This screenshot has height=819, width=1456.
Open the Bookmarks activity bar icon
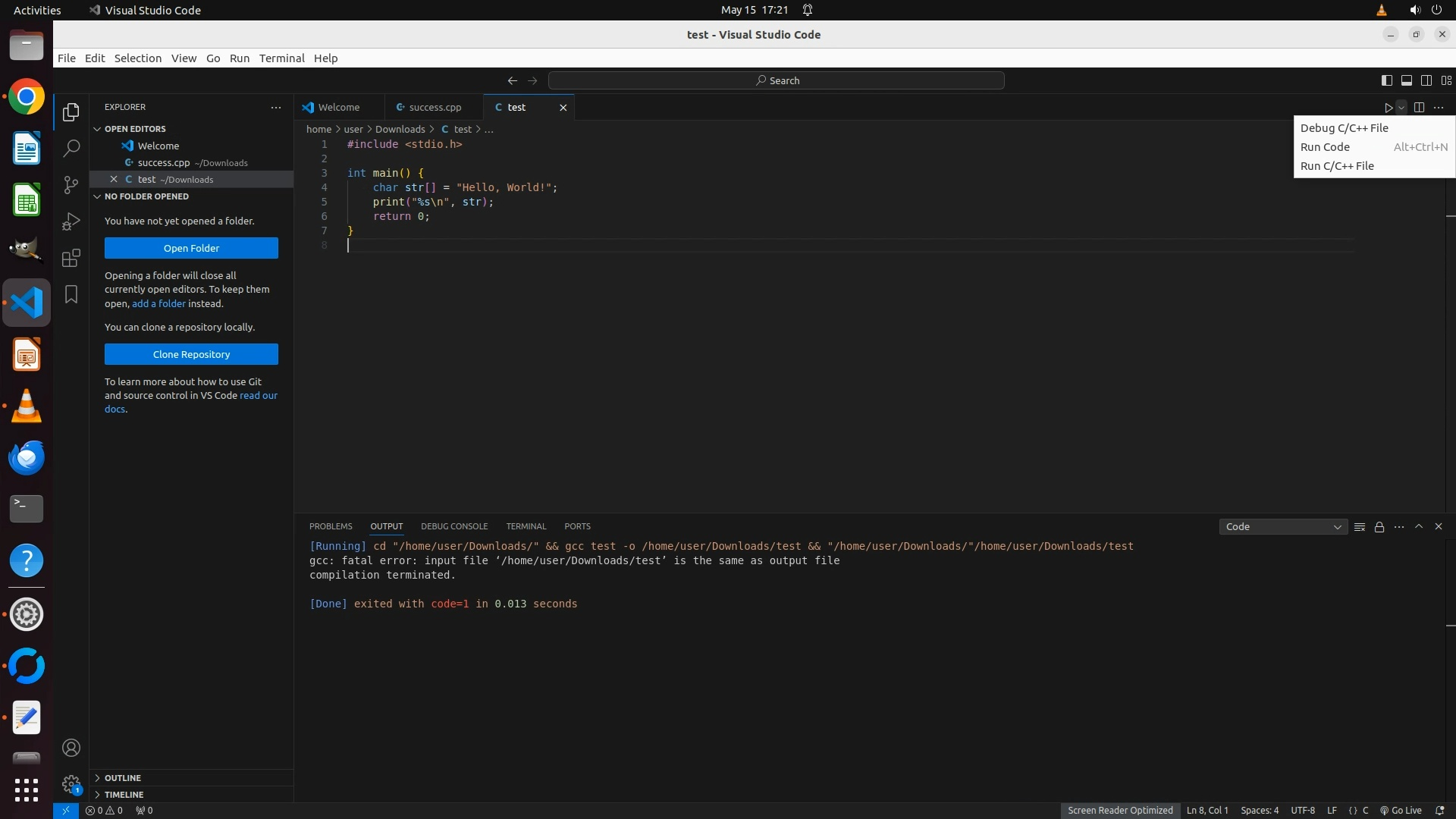click(x=71, y=294)
